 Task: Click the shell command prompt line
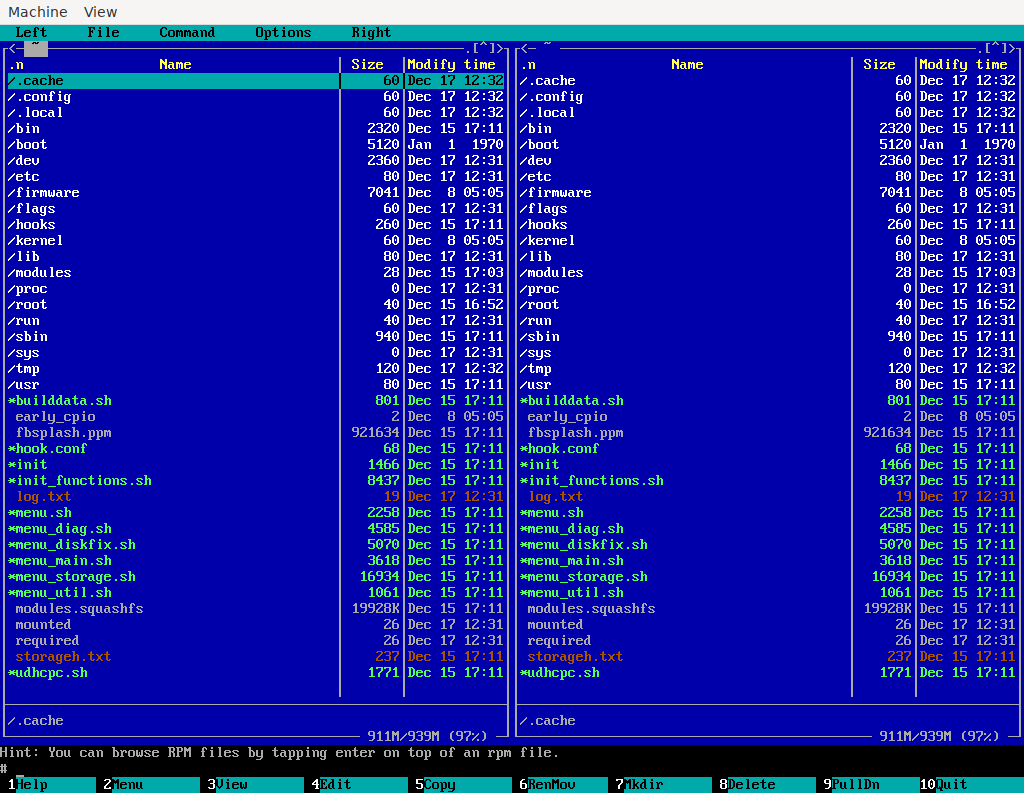pos(512,769)
